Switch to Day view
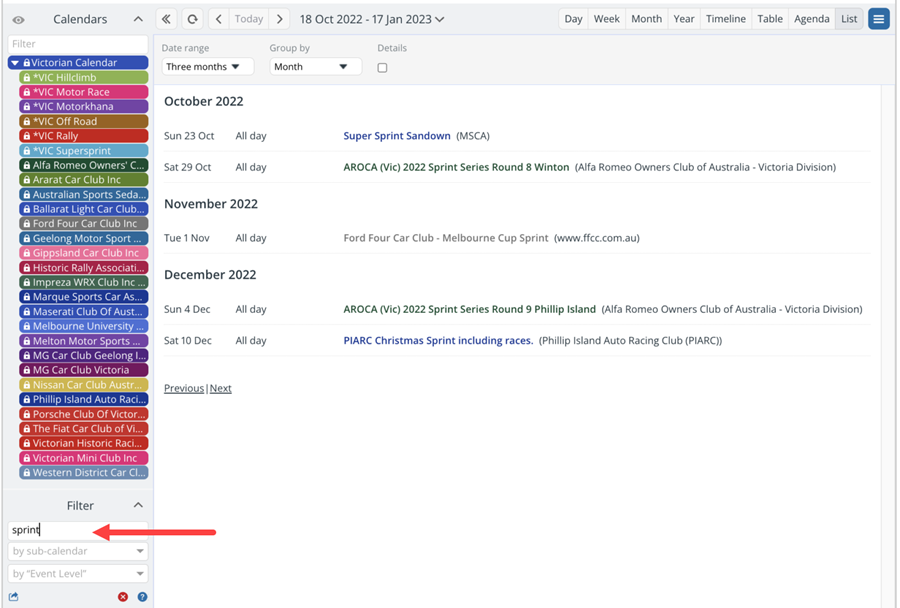 tap(573, 19)
